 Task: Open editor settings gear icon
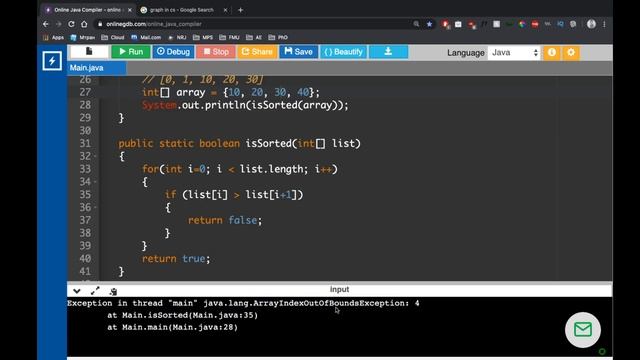(x=571, y=52)
